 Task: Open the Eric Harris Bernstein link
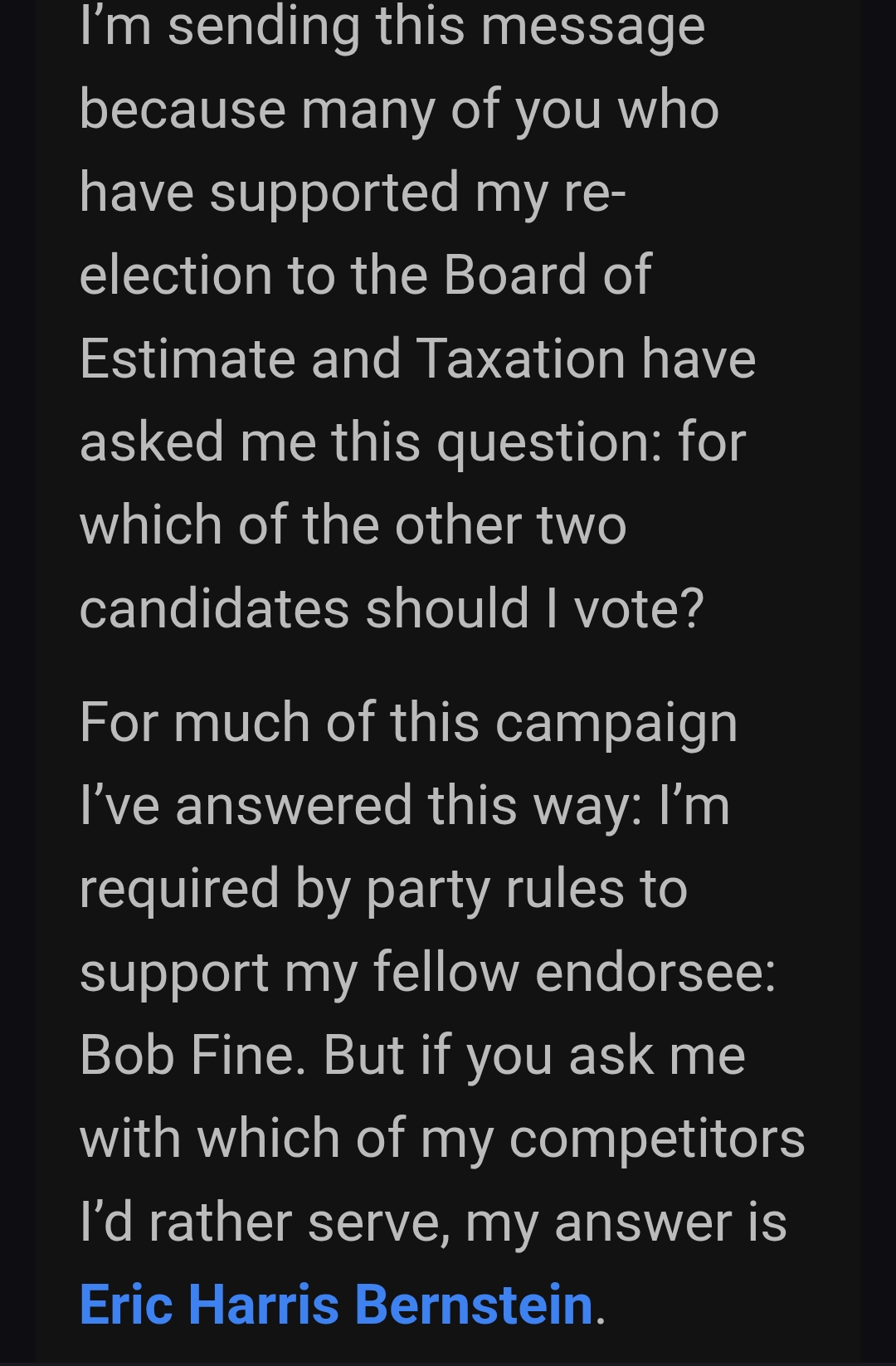coord(336,1305)
